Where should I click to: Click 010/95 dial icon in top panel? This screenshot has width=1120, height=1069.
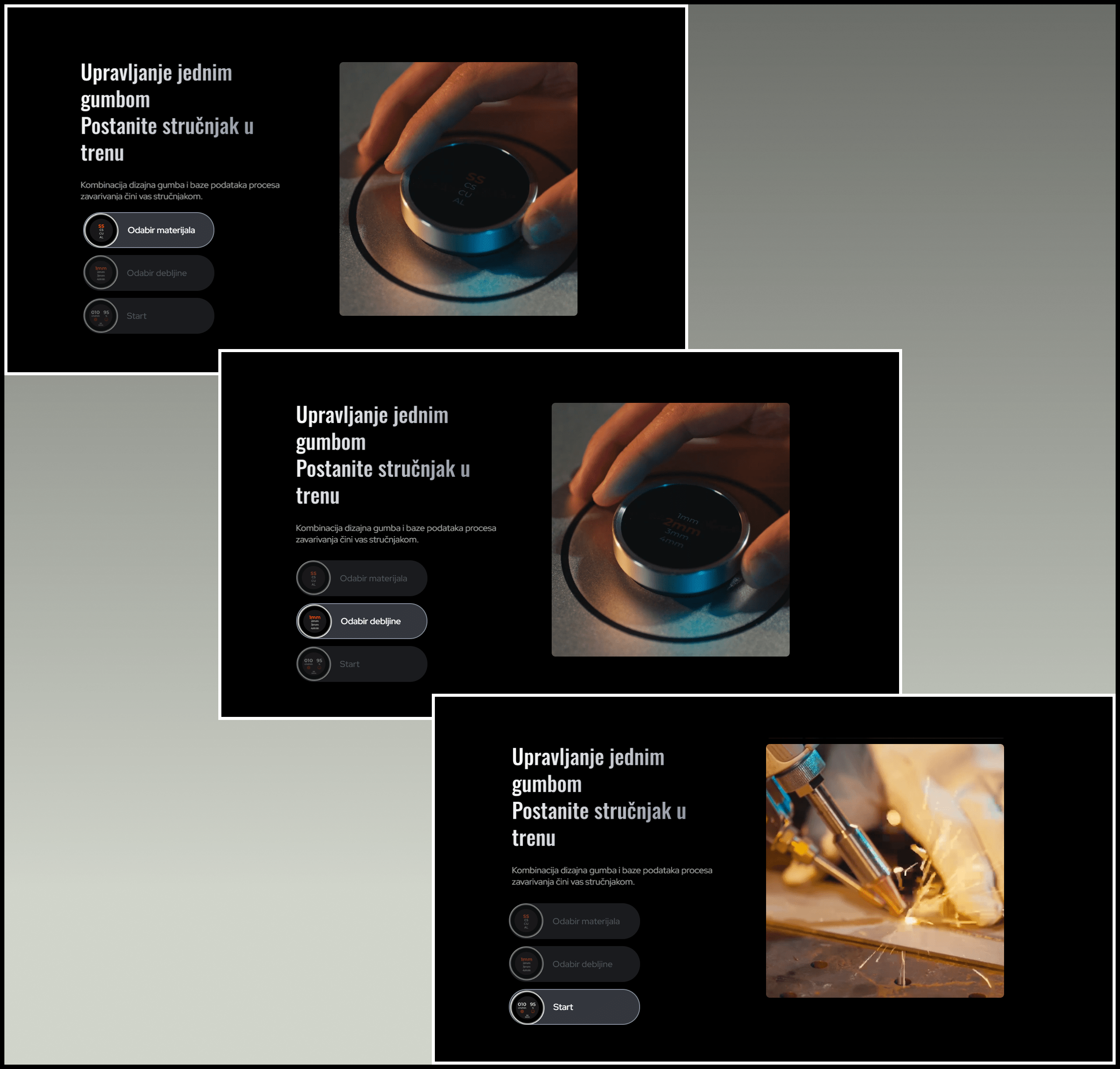(x=101, y=316)
